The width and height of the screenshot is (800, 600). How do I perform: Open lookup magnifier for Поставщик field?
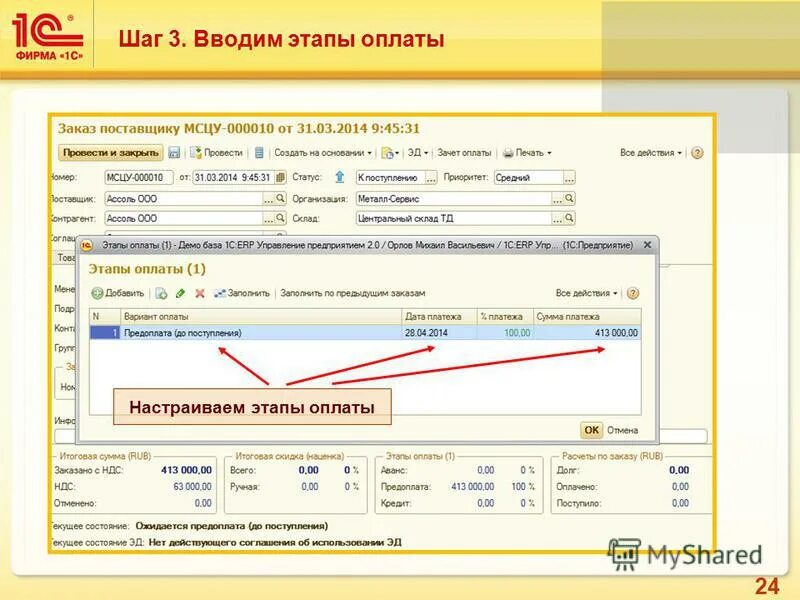coord(282,198)
